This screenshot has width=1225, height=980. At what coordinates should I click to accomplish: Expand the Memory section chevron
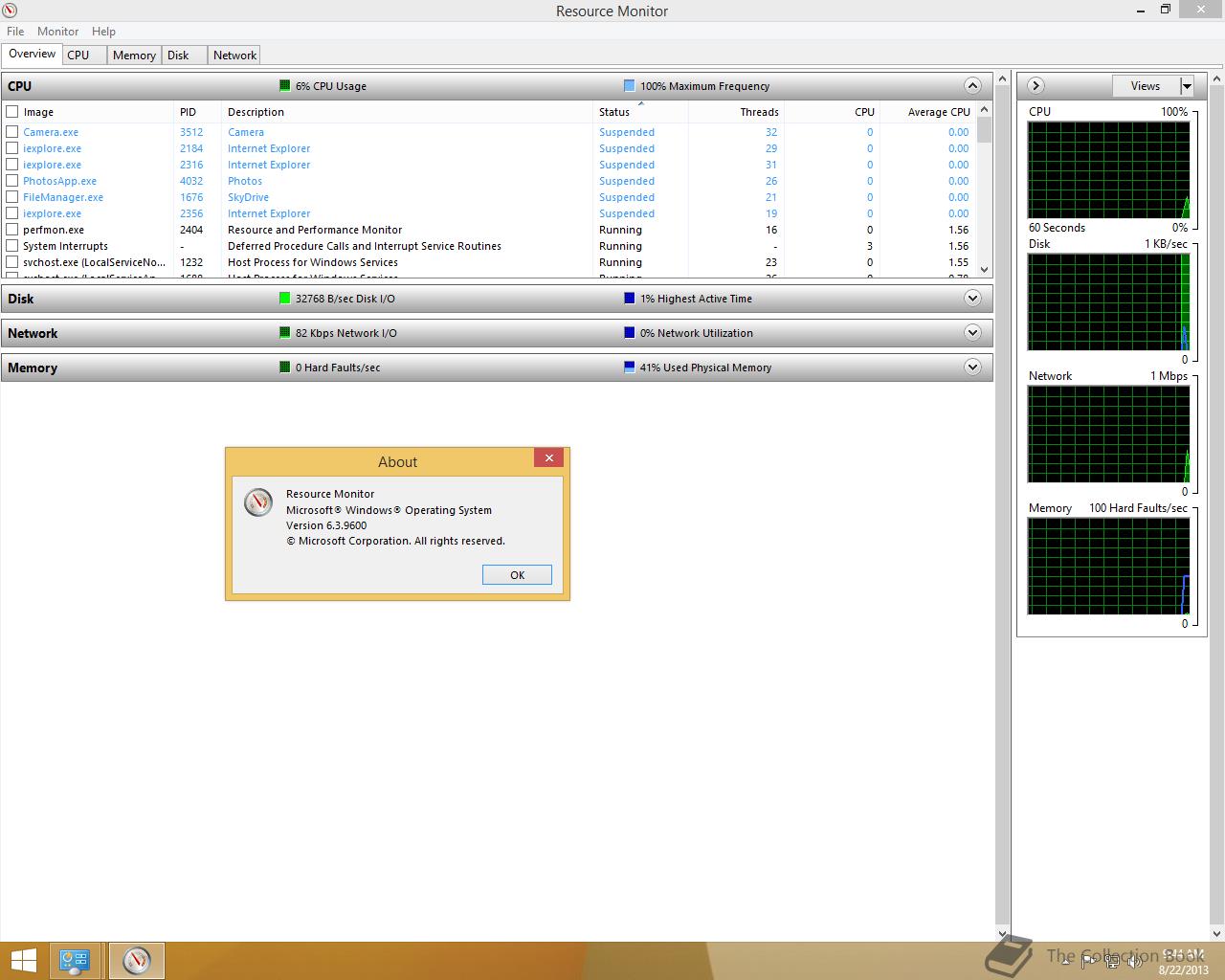coord(972,367)
